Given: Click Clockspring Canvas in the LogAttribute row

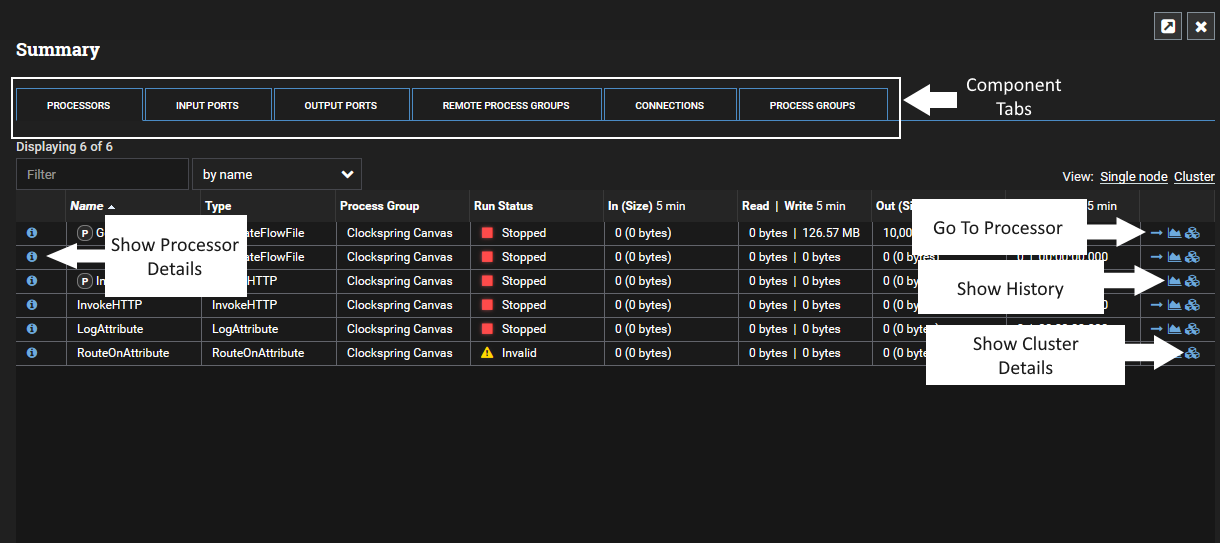Looking at the screenshot, I should [x=400, y=329].
